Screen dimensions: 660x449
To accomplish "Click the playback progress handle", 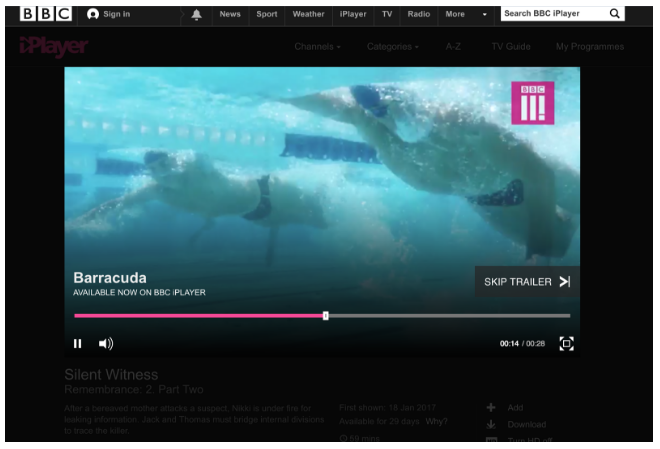I will coord(325,316).
